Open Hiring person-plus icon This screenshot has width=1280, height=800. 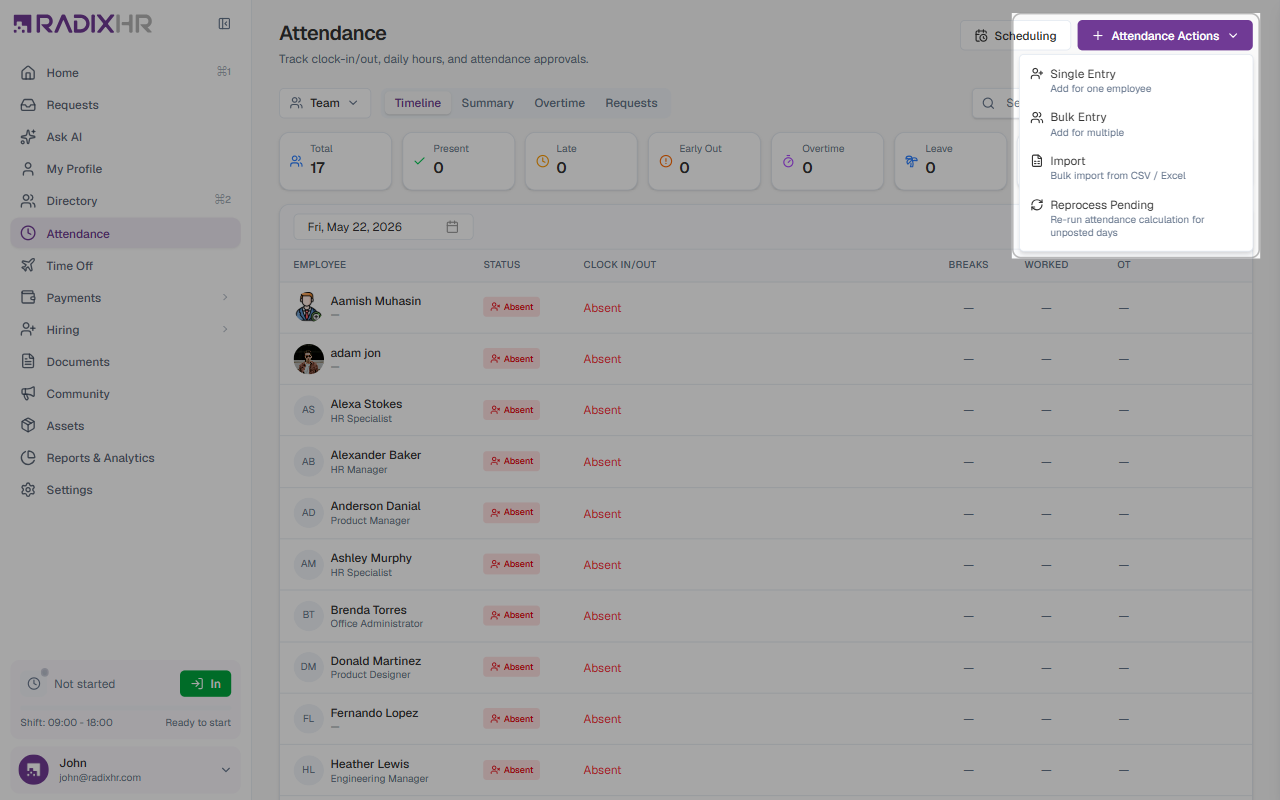(x=28, y=329)
